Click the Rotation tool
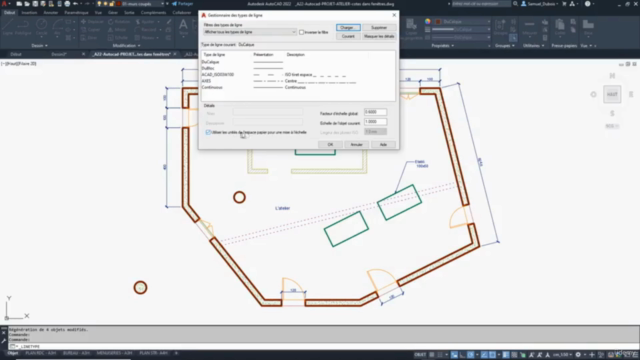Image resolution: width=640 pixels, height=360 pixels. pyautogui.click(x=119, y=22)
